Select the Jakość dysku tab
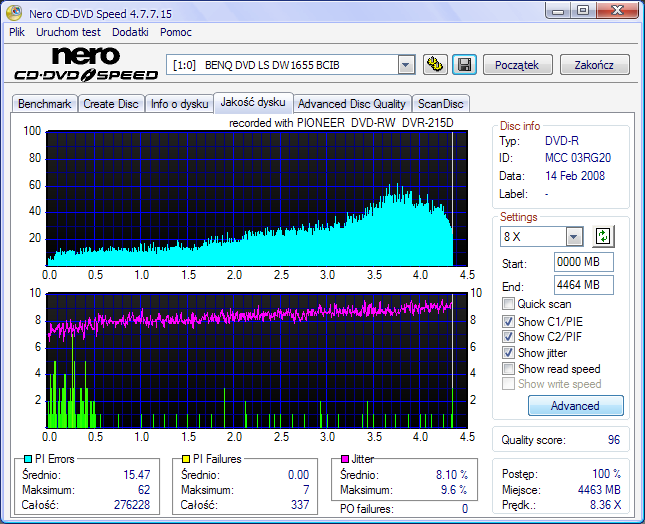The width and height of the screenshot is (645, 524). click(x=253, y=102)
